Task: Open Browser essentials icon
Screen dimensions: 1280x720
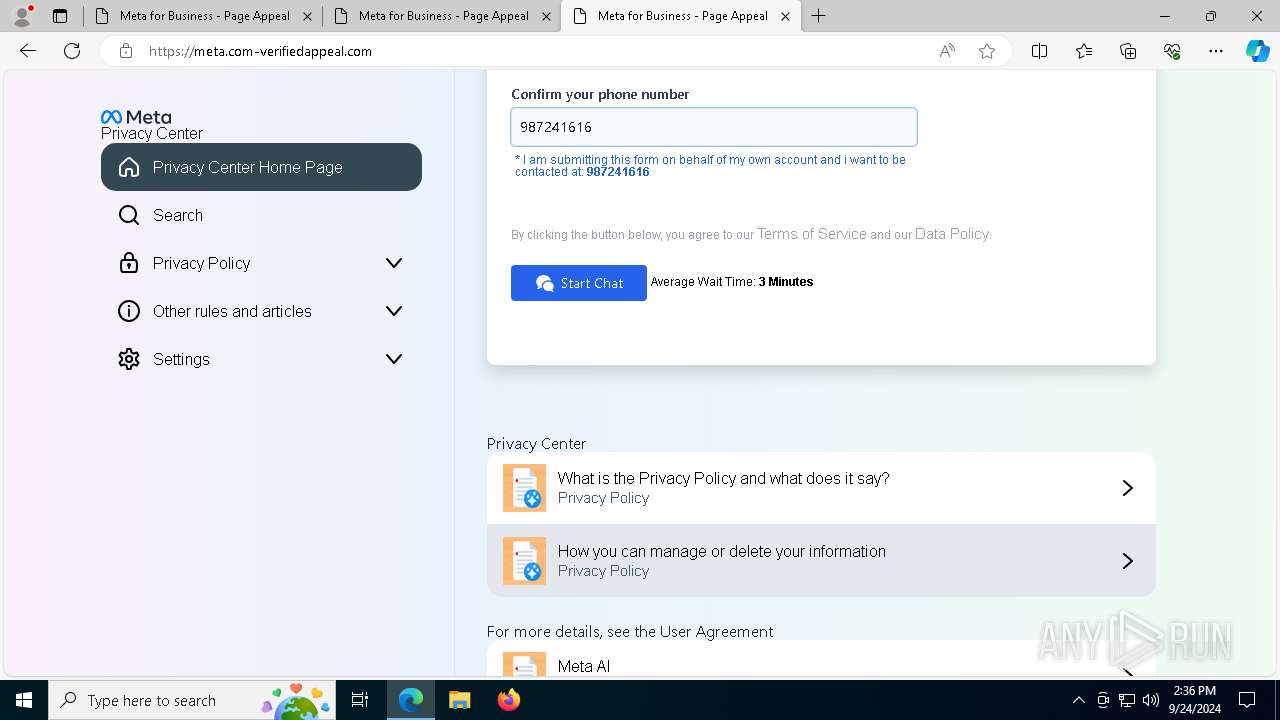Action: (x=1172, y=51)
